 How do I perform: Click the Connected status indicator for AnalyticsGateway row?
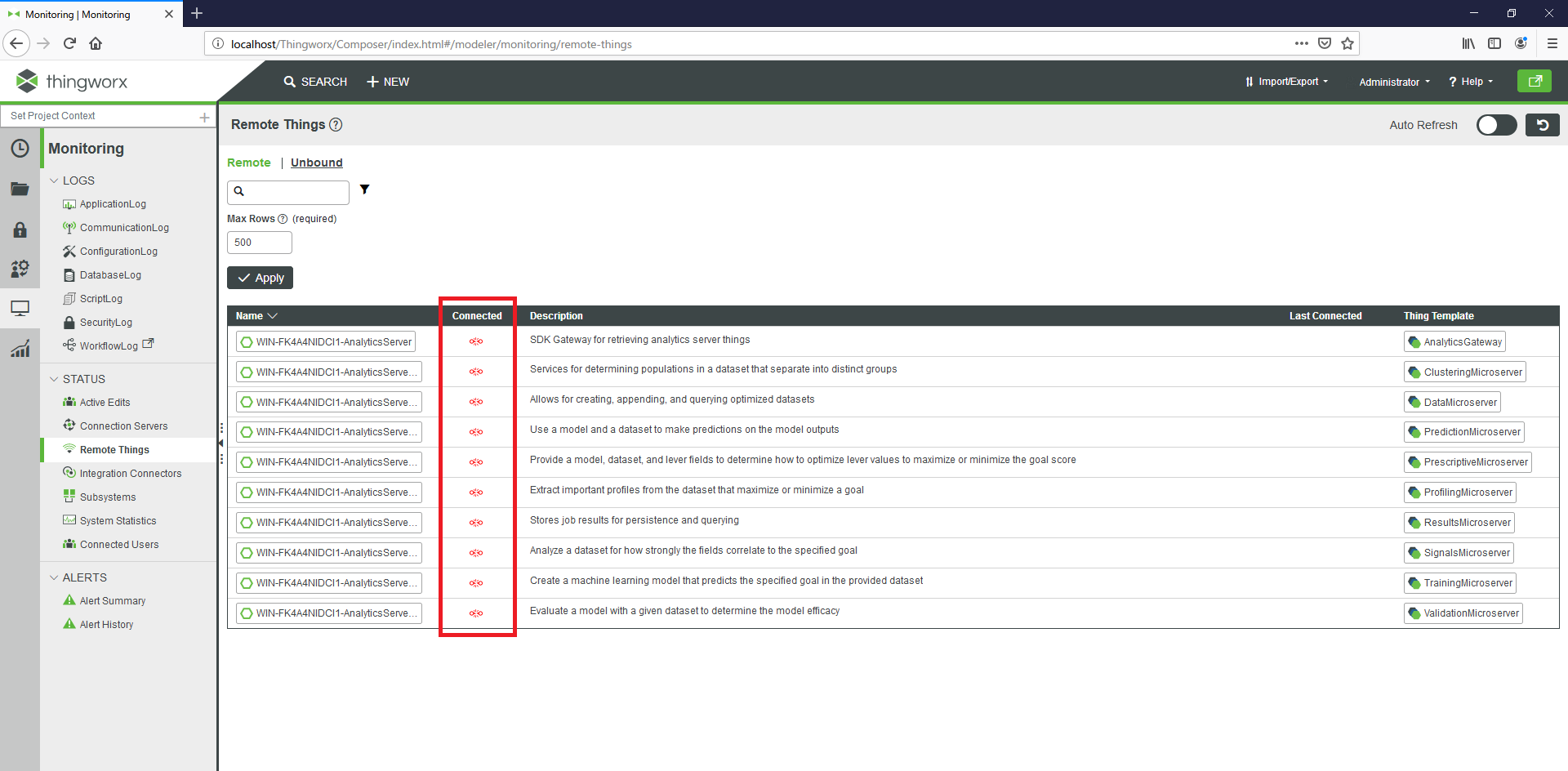(x=476, y=341)
